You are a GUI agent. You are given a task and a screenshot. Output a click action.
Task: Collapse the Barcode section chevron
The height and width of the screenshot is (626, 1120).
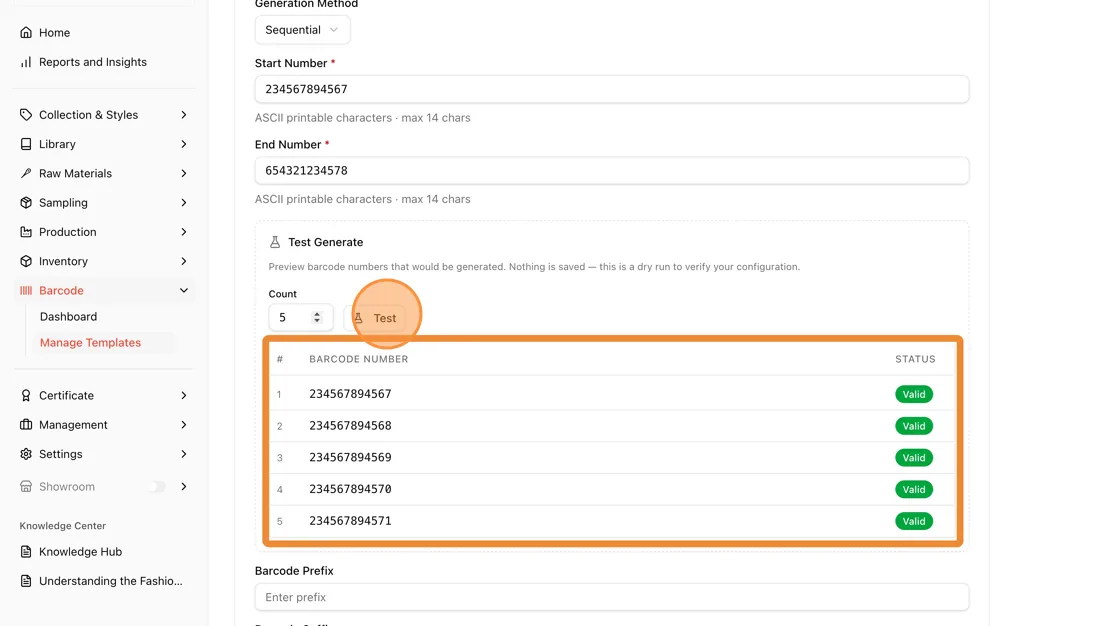(x=184, y=290)
